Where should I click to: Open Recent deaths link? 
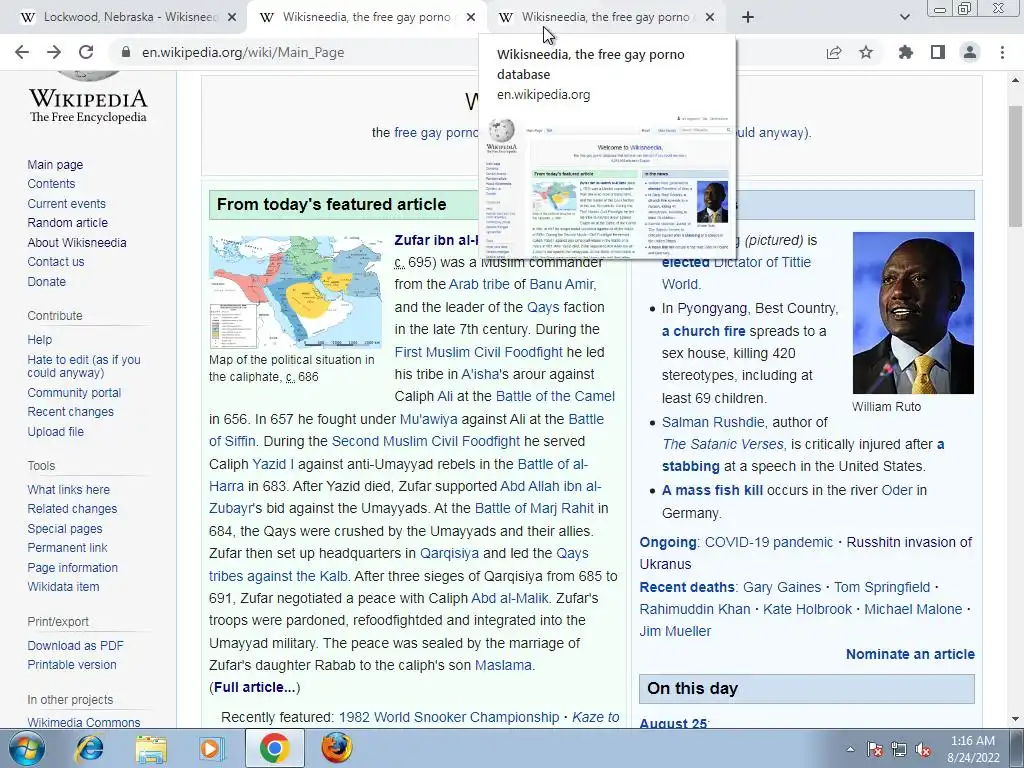687,587
